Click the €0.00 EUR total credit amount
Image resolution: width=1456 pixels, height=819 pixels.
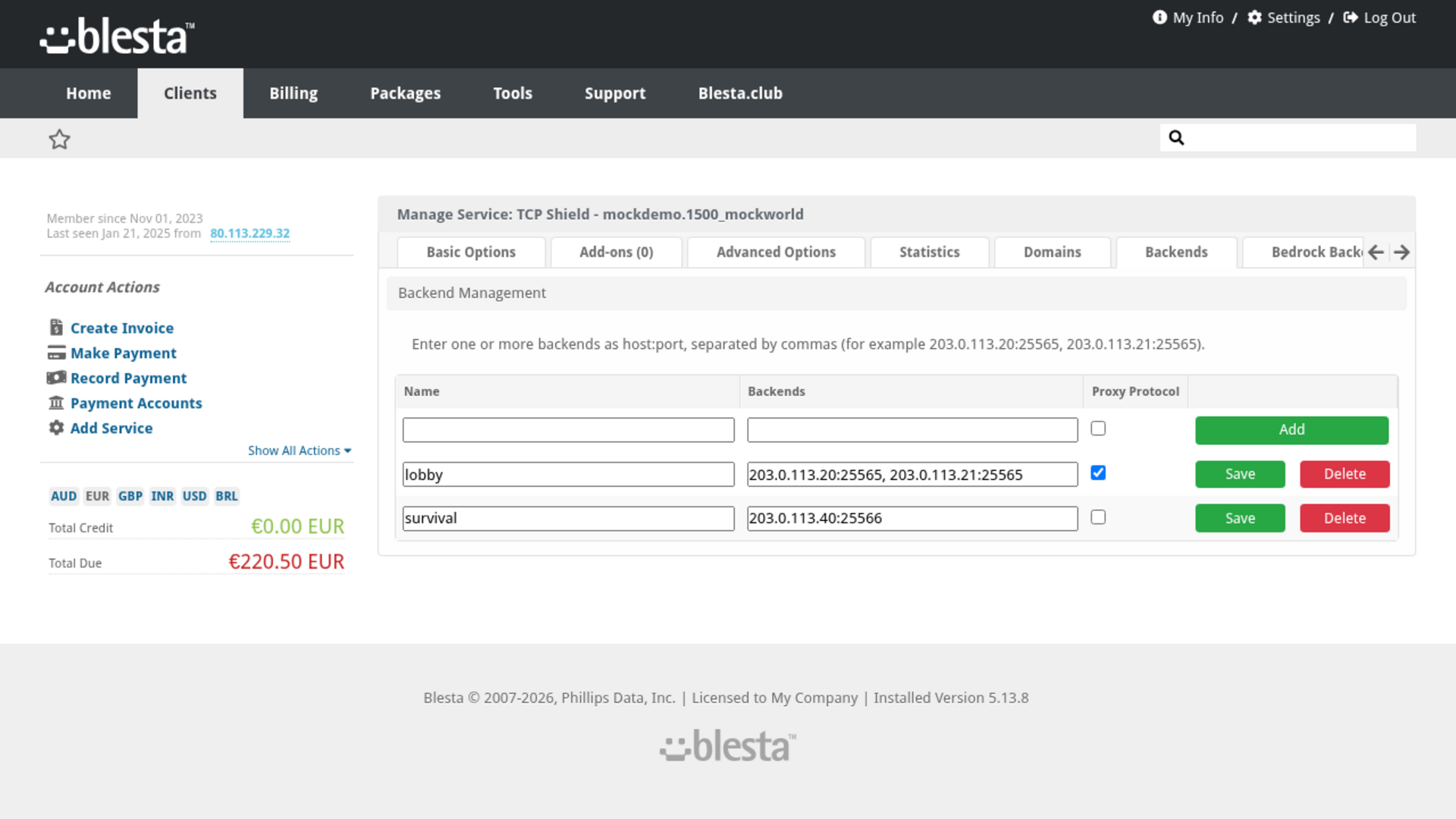tap(297, 526)
